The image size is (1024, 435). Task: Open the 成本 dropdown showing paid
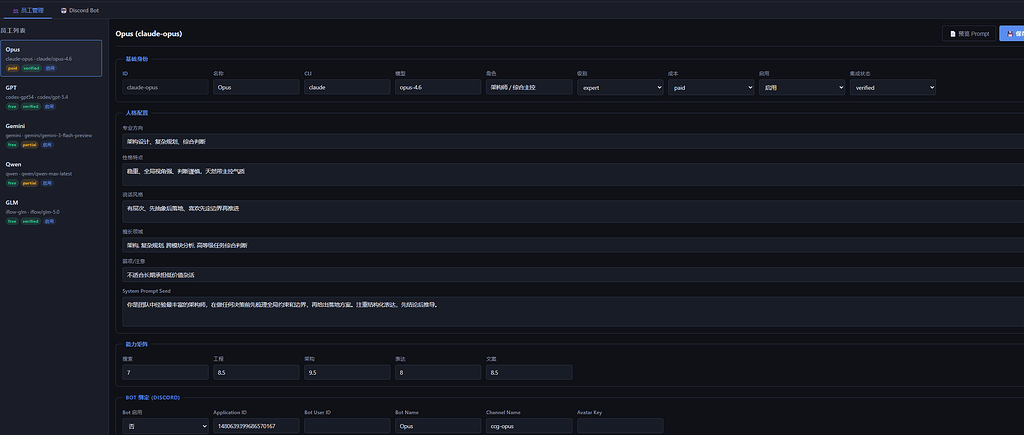point(711,87)
